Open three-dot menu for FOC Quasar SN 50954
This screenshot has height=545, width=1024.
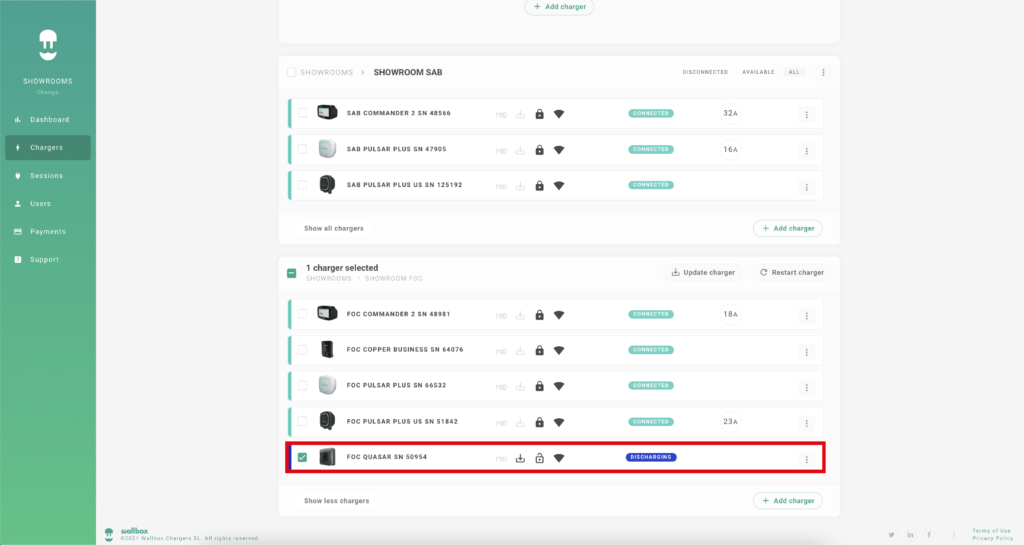807,459
